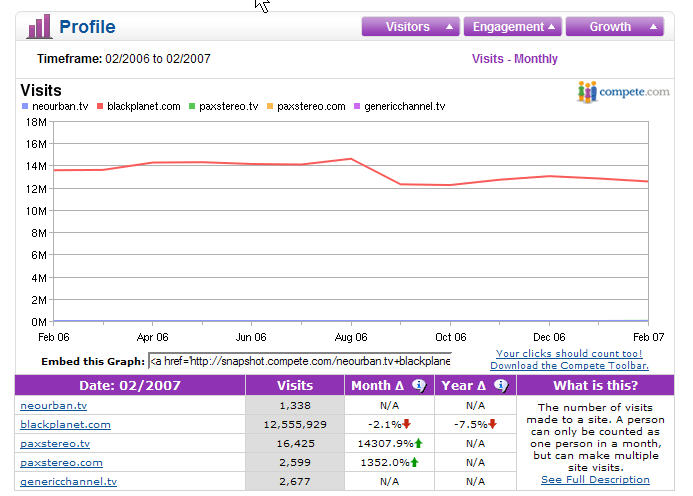Click the Visits column header

(295, 385)
